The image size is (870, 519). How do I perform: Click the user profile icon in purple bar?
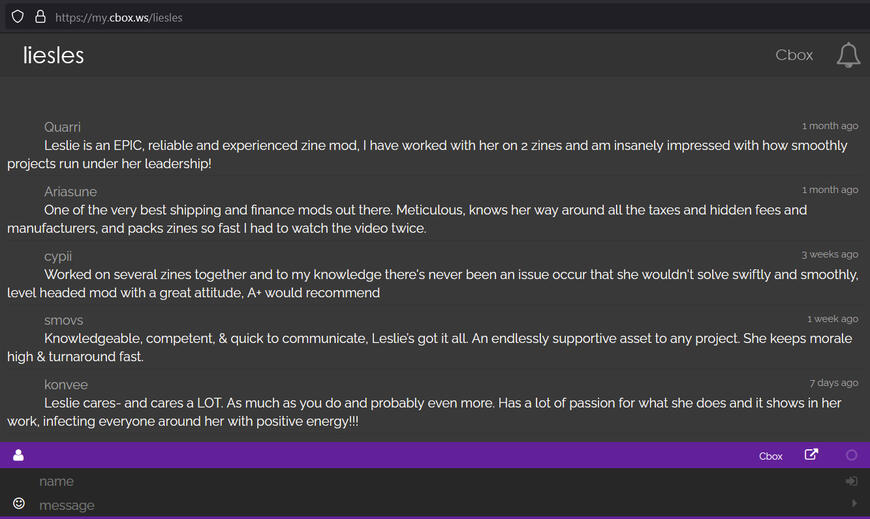18,456
